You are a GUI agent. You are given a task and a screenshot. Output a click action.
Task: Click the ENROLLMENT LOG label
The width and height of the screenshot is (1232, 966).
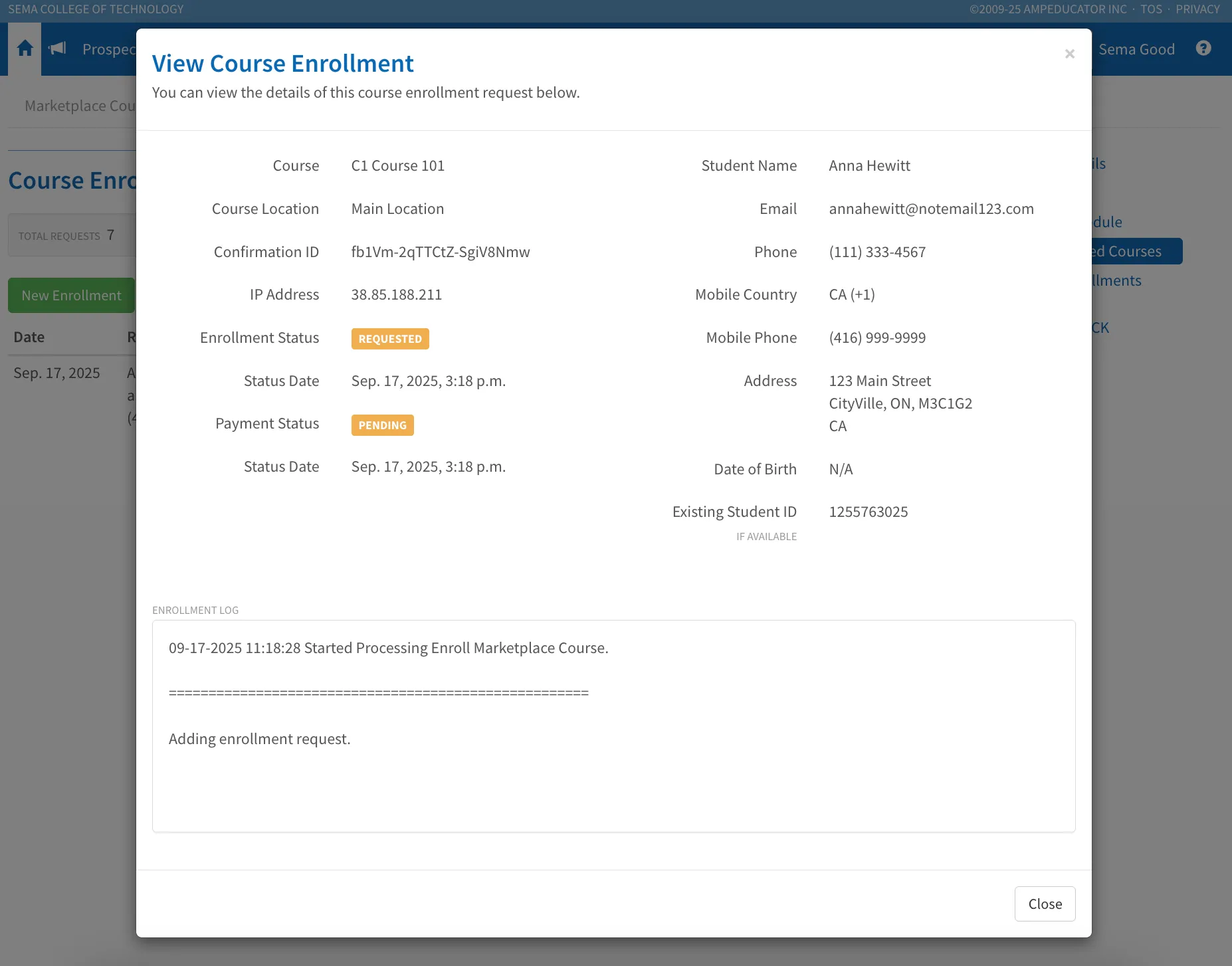tap(195, 610)
